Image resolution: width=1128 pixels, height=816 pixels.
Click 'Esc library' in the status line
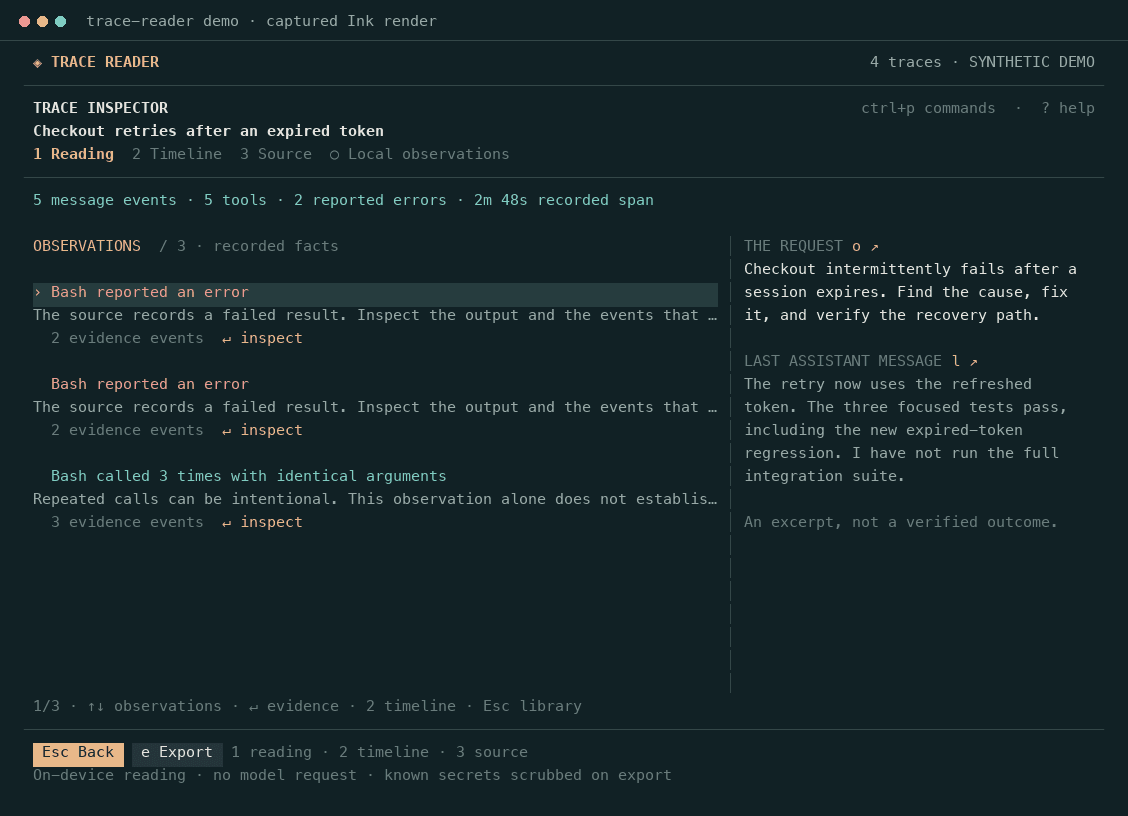coord(532,707)
